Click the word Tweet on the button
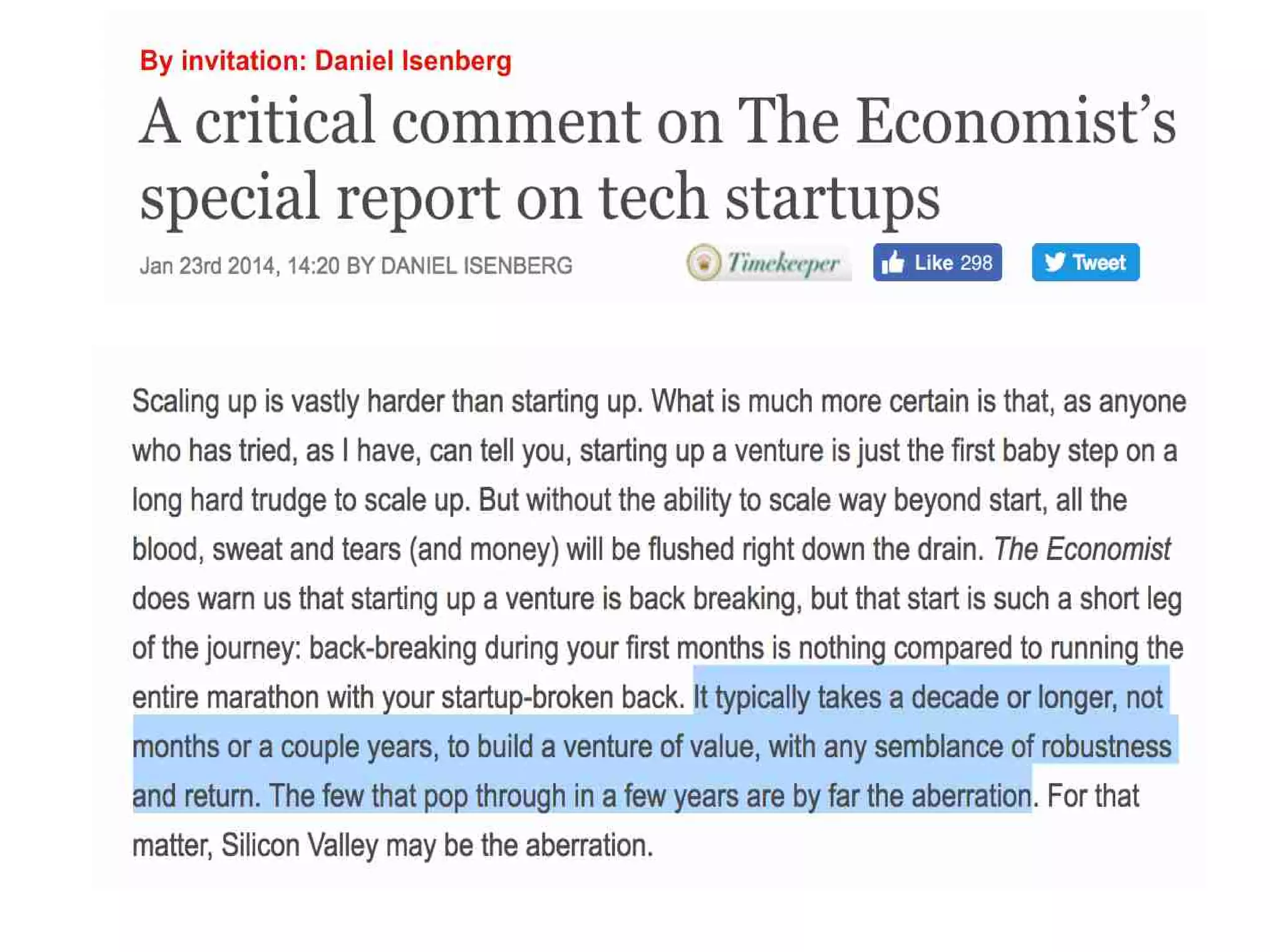This screenshot has height=952, width=1270. pyautogui.click(x=1099, y=263)
